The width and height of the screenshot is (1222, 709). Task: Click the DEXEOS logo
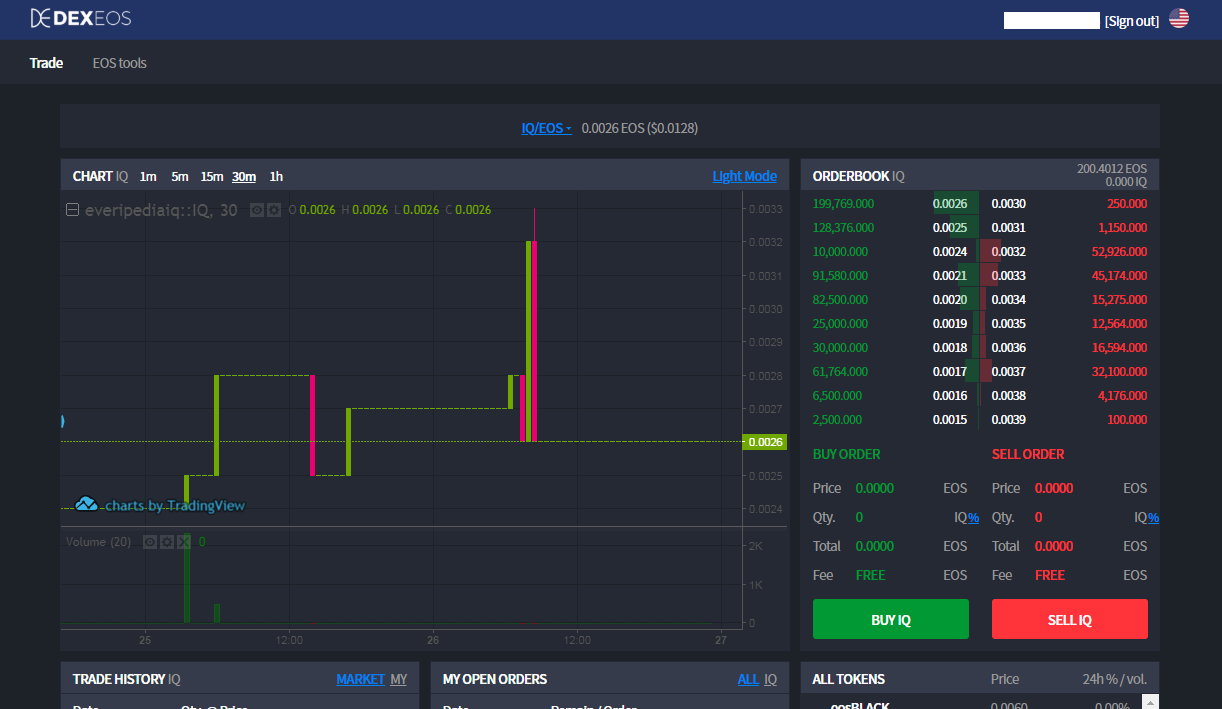(80, 18)
